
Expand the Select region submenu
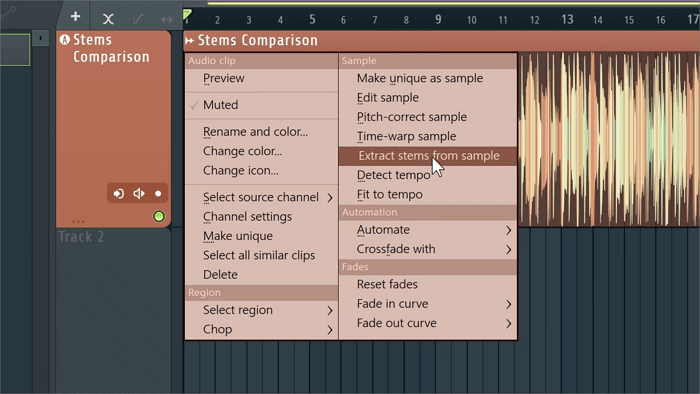(x=261, y=310)
